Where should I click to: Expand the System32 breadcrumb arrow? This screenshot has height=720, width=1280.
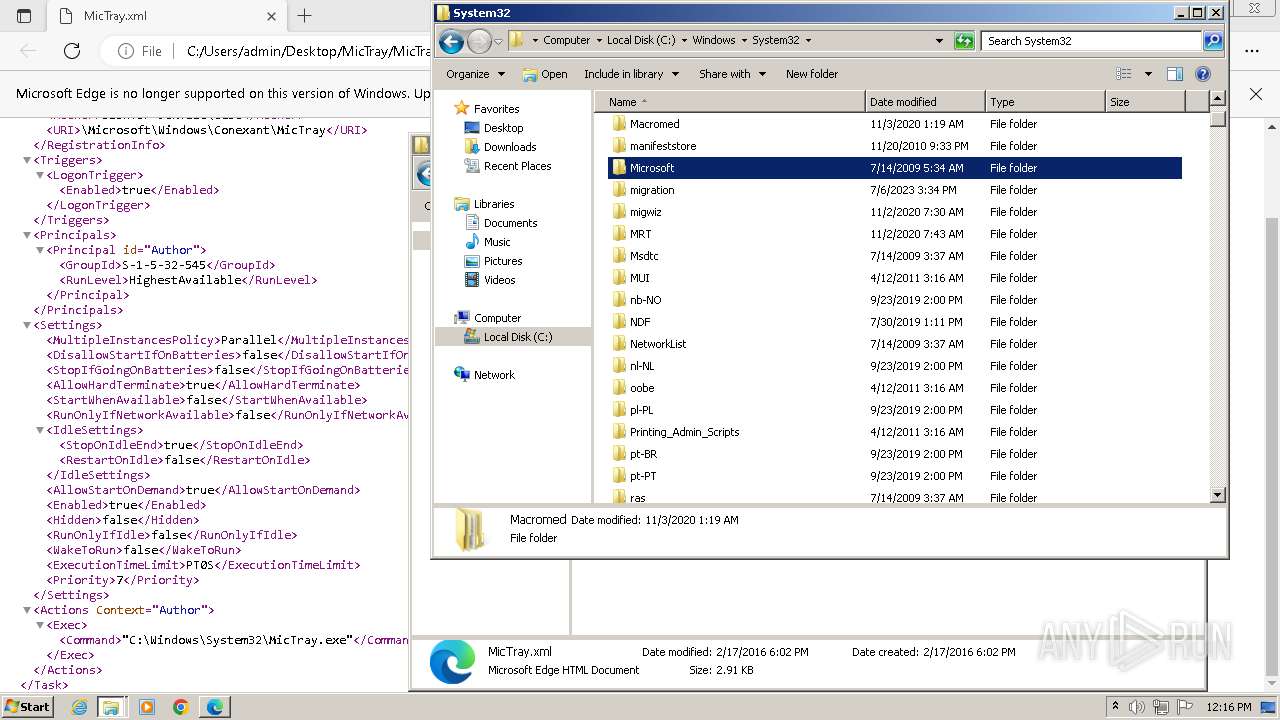click(x=808, y=41)
